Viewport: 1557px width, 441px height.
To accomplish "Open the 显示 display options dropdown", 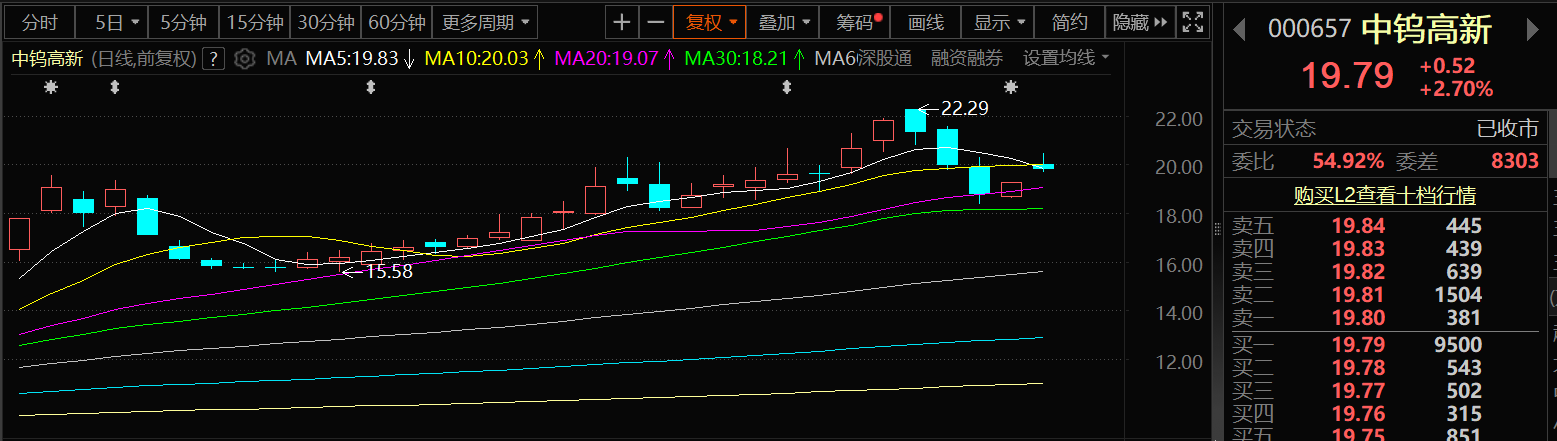I will pos(1000,22).
